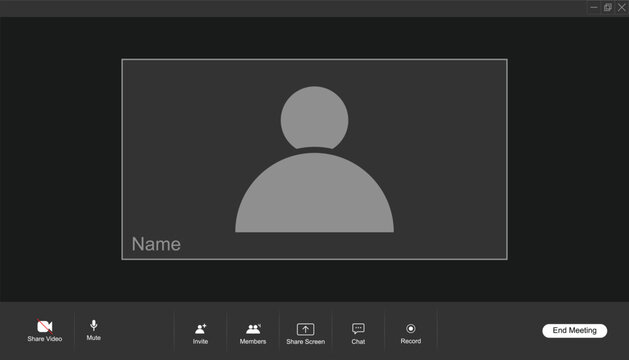The height and width of the screenshot is (360, 629).
Task: Close the meeting window
Action: click(622, 8)
